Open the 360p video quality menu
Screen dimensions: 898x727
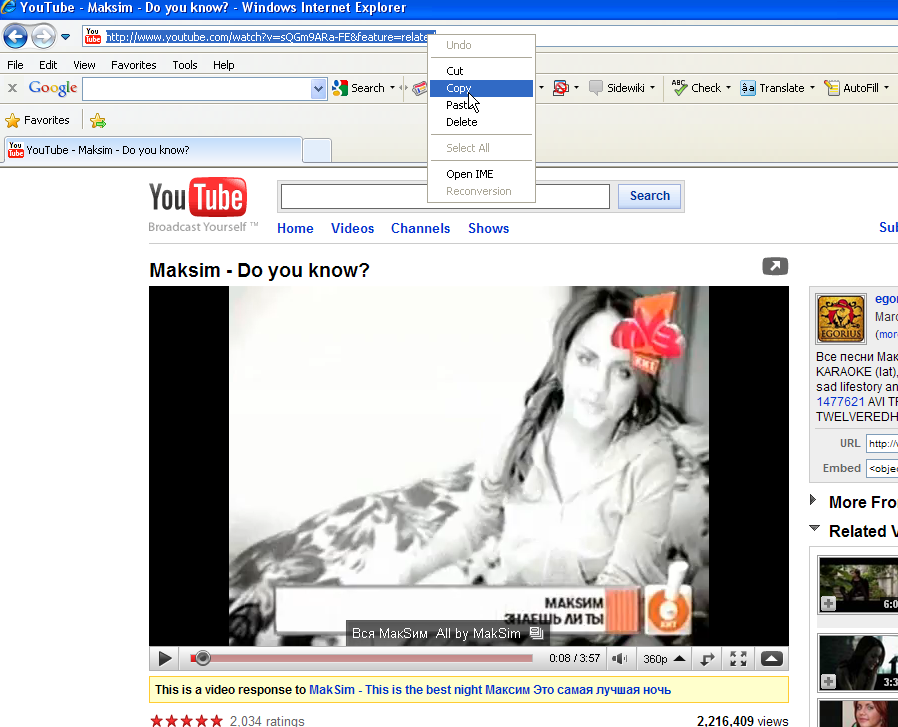[664, 659]
